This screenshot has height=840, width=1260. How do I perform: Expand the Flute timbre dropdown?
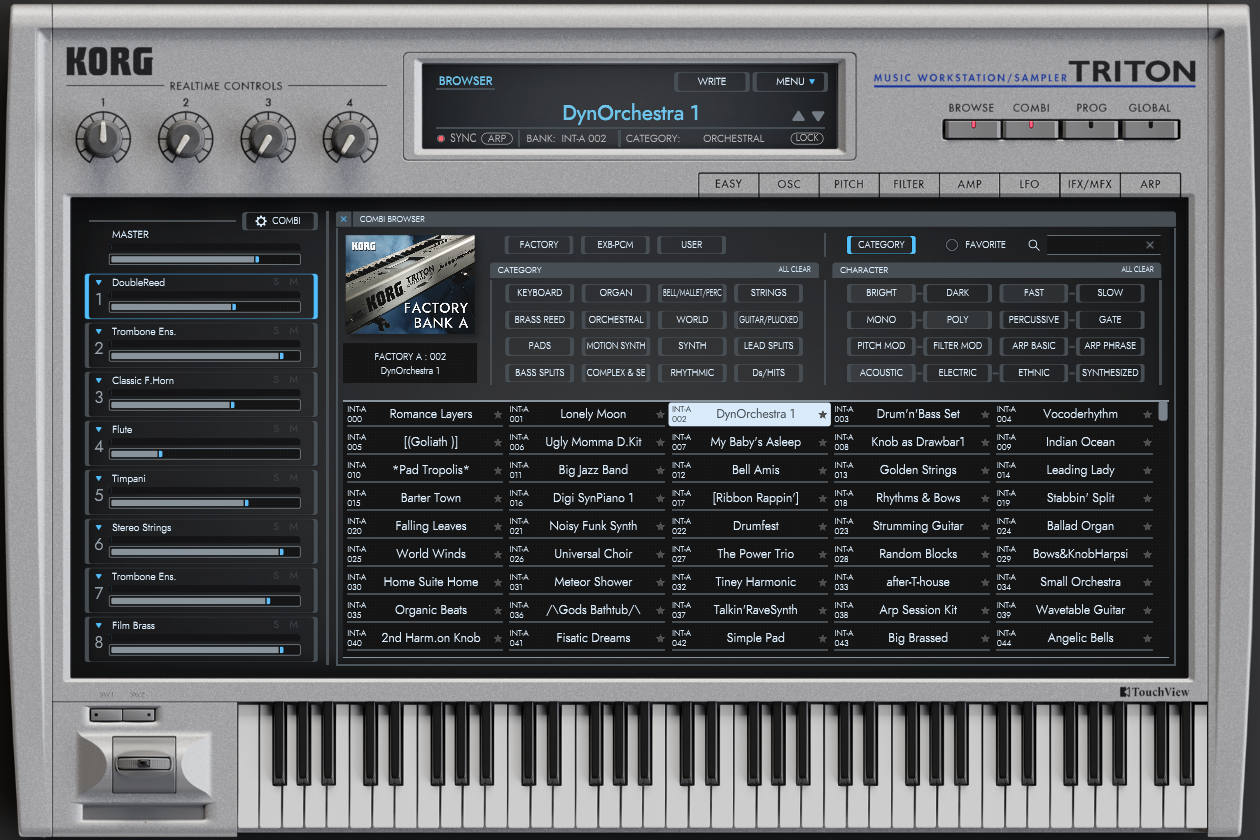click(99, 430)
